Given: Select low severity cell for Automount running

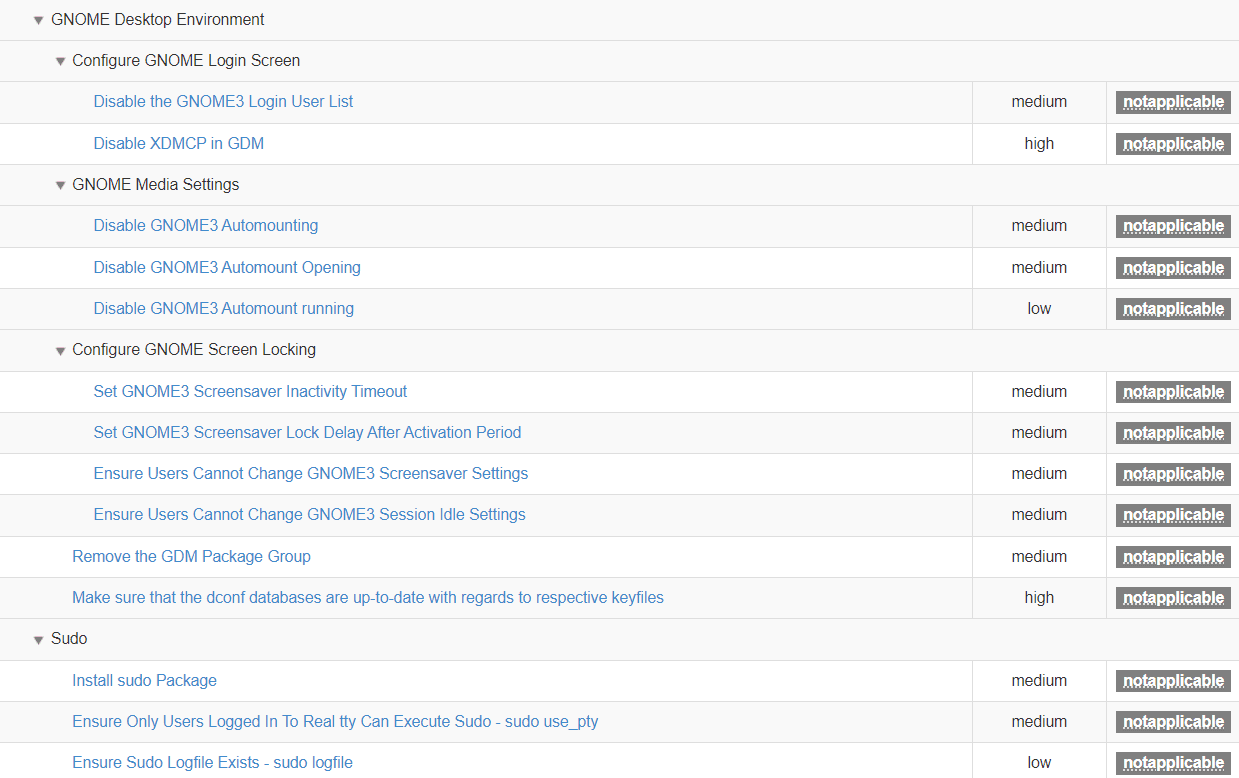Looking at the screenshot, I should click(1039, 309).
